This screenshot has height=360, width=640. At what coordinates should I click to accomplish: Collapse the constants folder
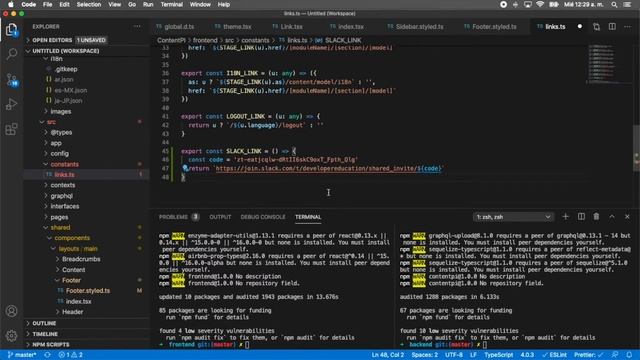point(87,164)
